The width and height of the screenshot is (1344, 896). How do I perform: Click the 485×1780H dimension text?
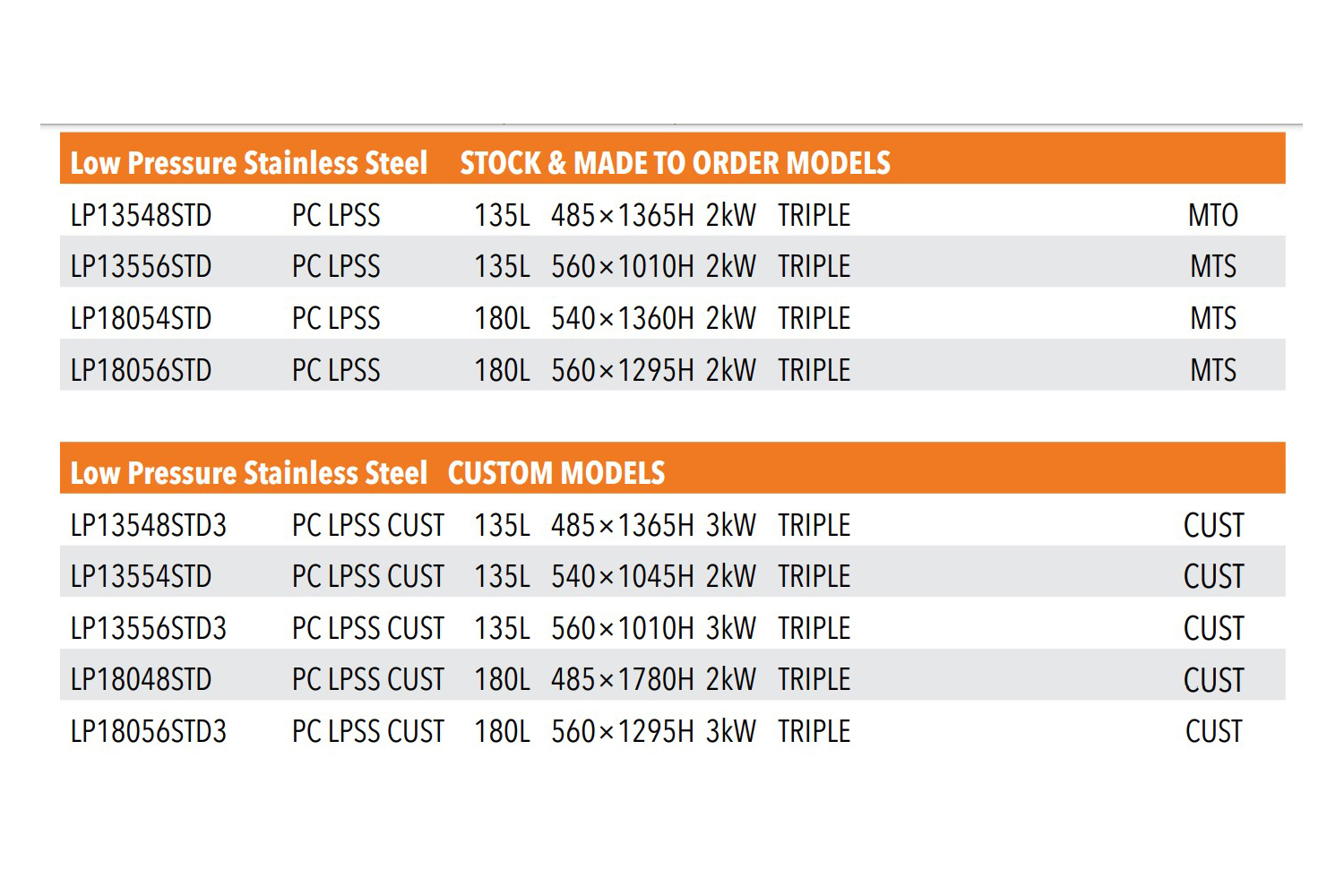click(623, 679)
